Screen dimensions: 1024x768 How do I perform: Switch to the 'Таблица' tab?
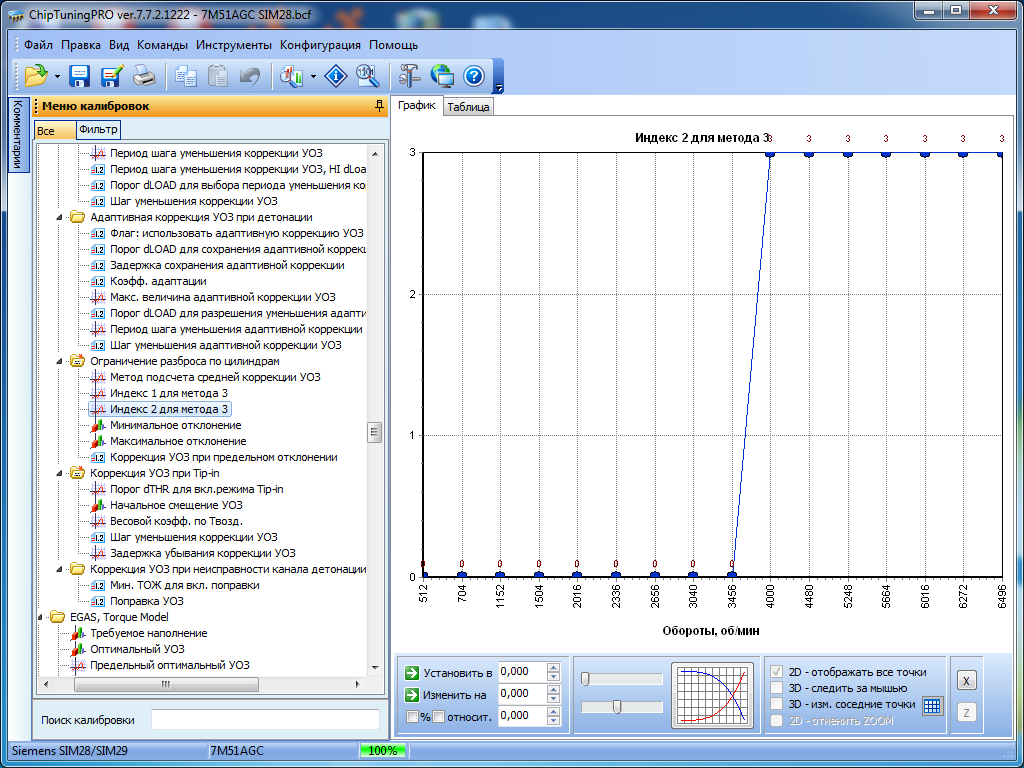tap(468, 107)
